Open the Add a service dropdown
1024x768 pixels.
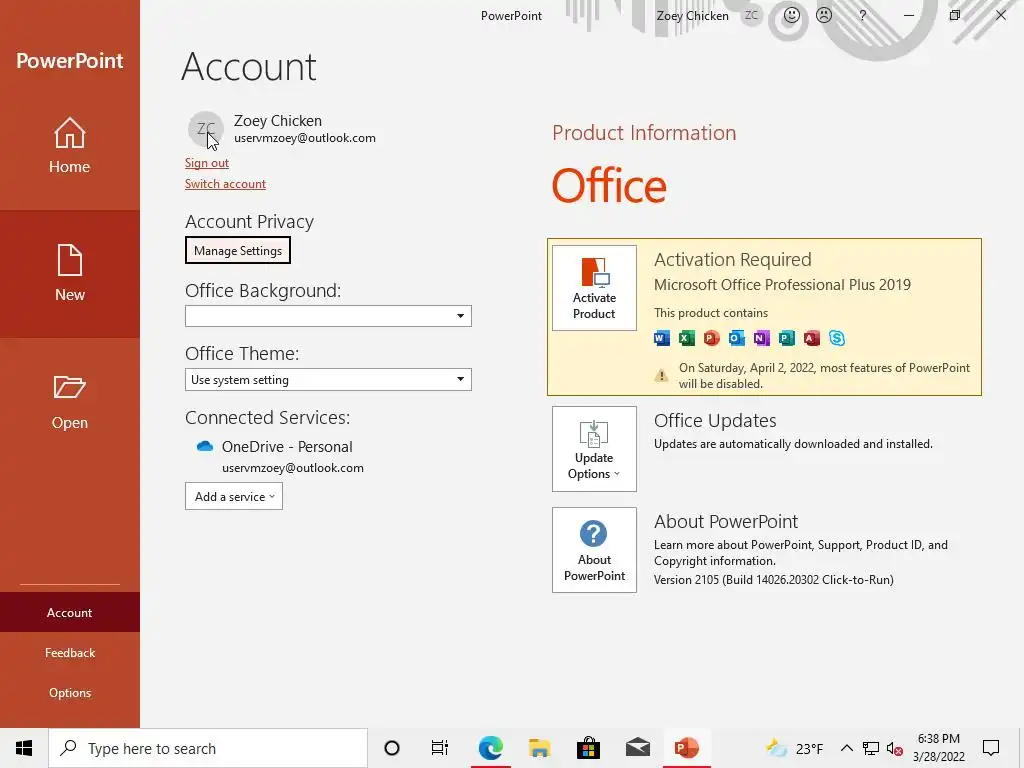click(234, 496)
